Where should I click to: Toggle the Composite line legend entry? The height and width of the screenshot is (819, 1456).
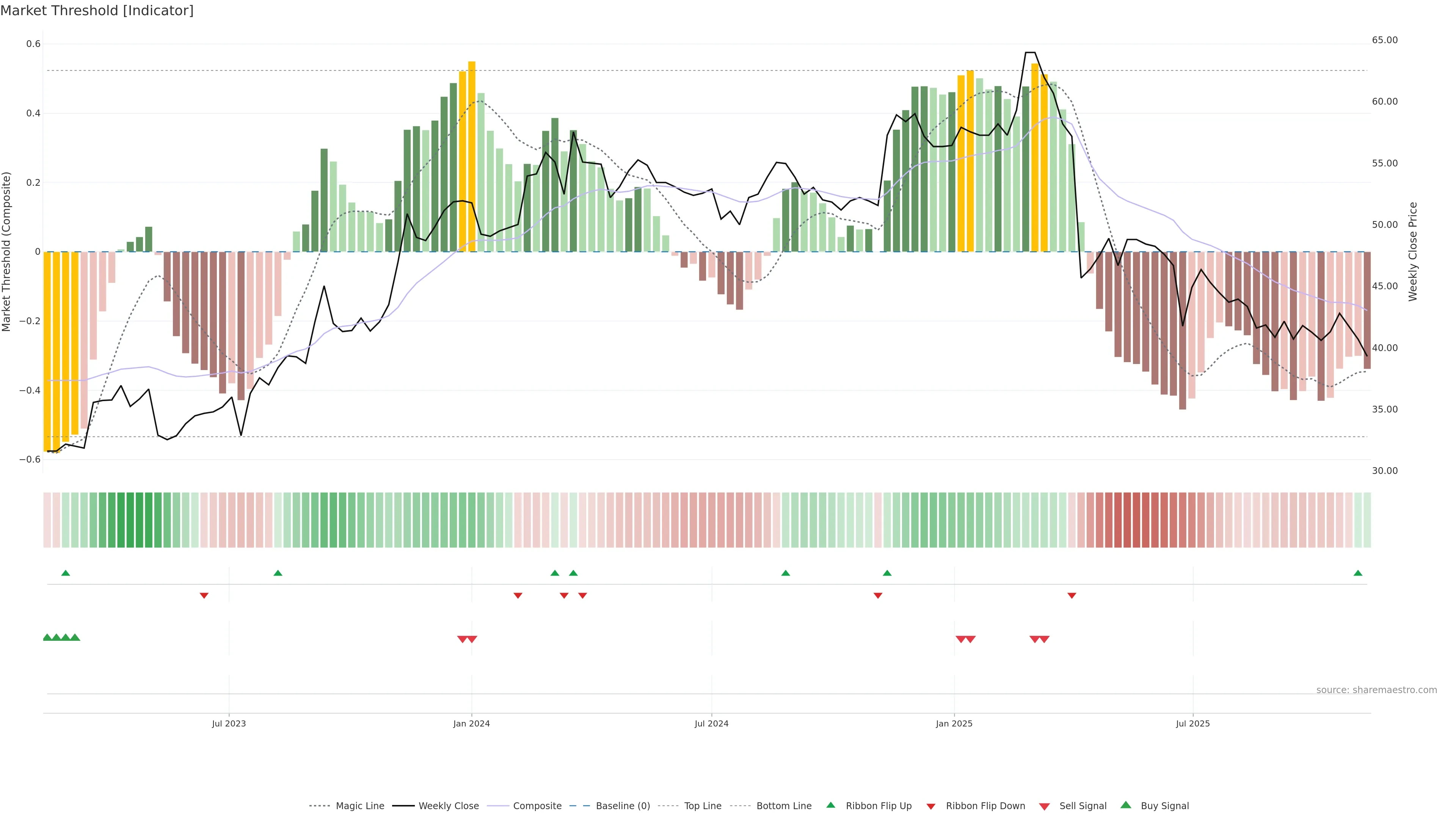tap(537, 806)
